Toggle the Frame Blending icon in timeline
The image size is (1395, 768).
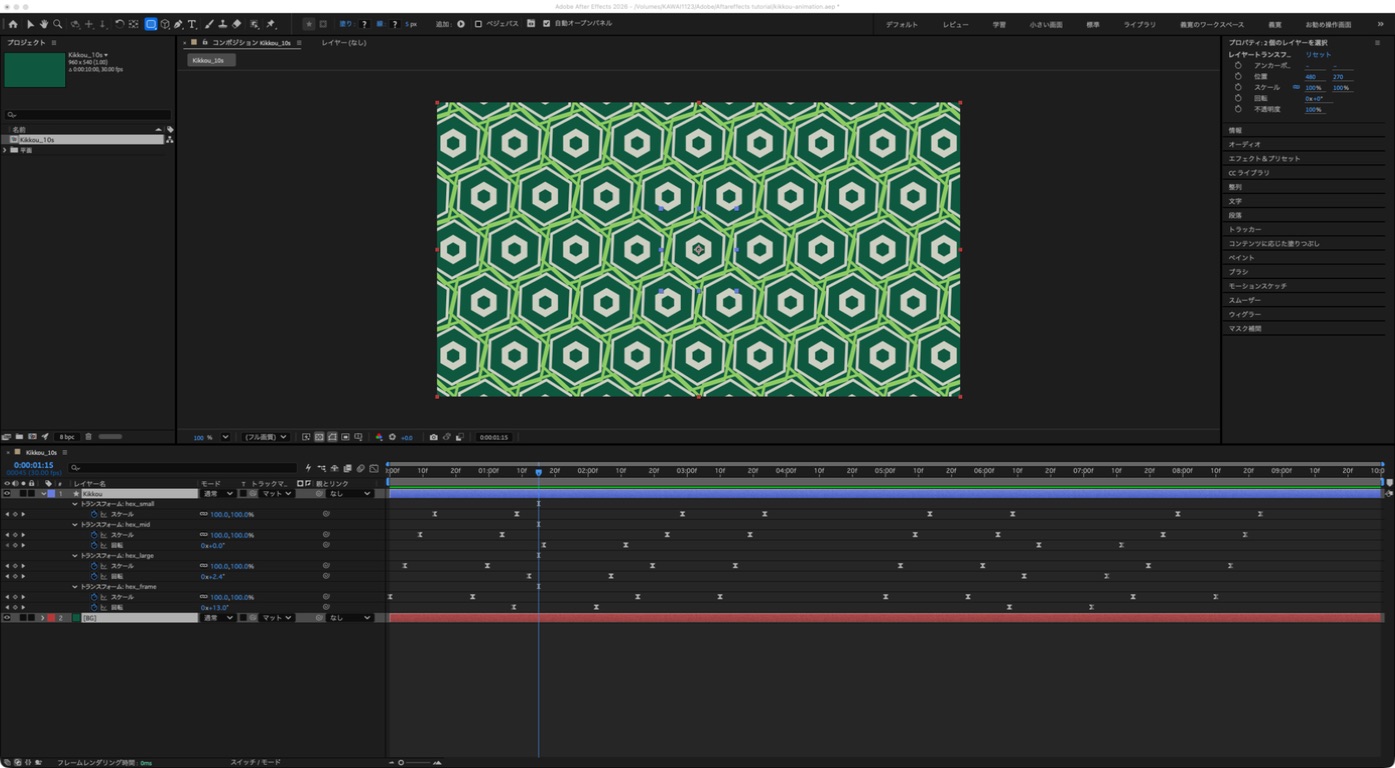(347, 468)
